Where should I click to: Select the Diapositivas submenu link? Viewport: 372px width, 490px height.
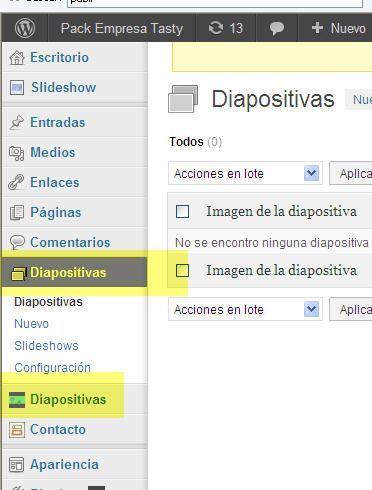(48, 302)
